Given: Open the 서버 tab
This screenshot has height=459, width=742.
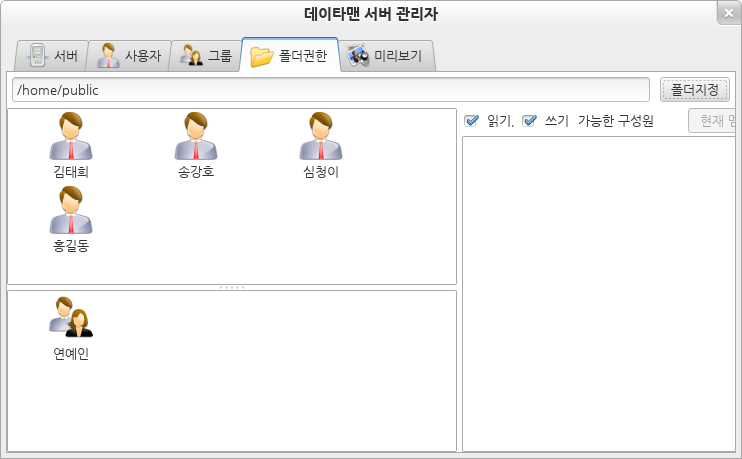Looking at the screenshot, I should click(x=52, y=56).
